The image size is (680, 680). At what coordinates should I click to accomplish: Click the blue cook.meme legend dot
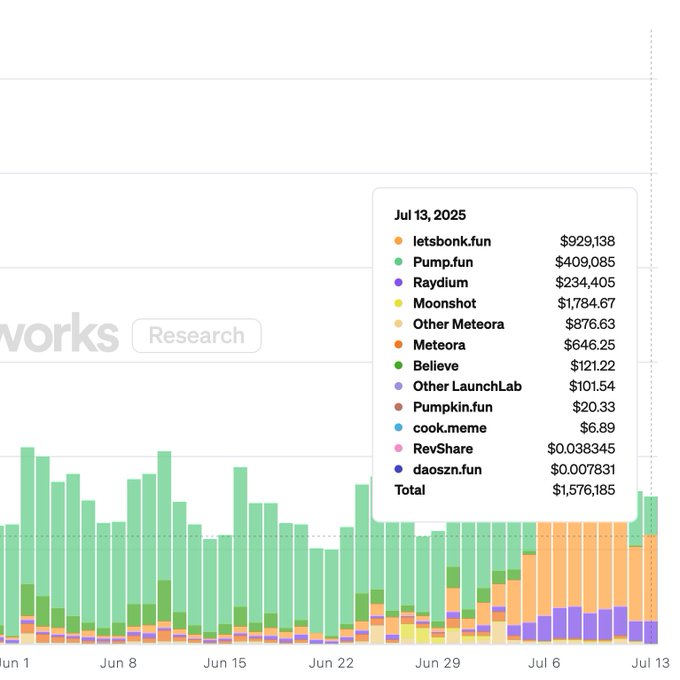point(398,428)
